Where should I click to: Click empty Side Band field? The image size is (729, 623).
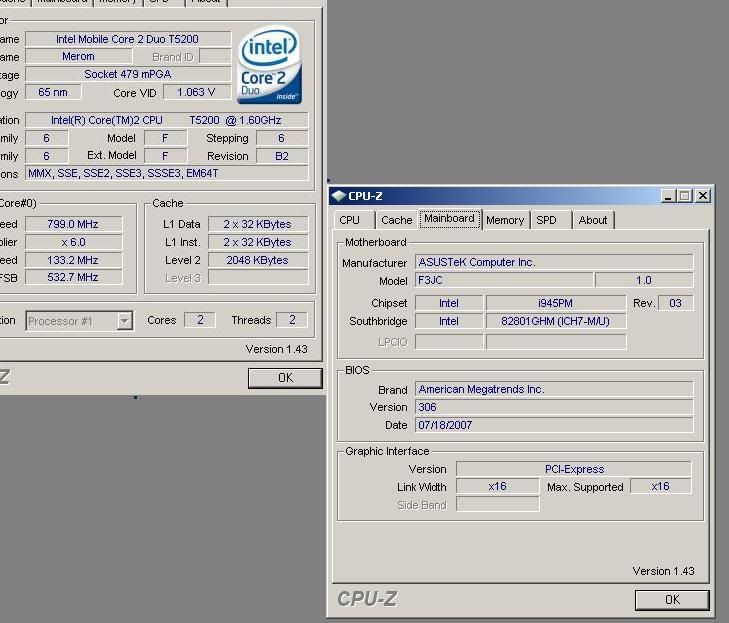pyautogui.click(x=498, y=504)
